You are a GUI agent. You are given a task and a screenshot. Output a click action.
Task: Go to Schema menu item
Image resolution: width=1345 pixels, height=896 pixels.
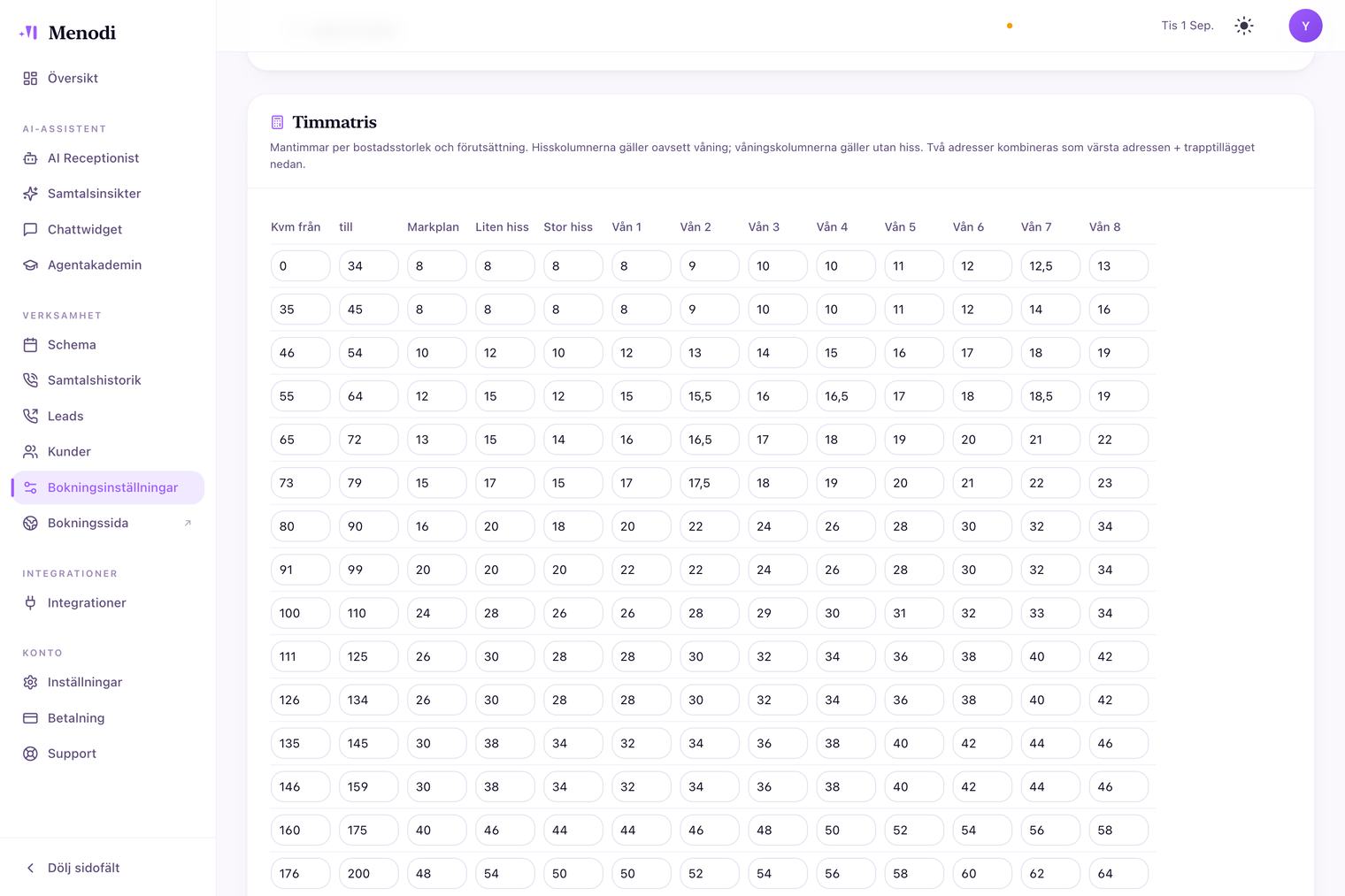point(108,345)
